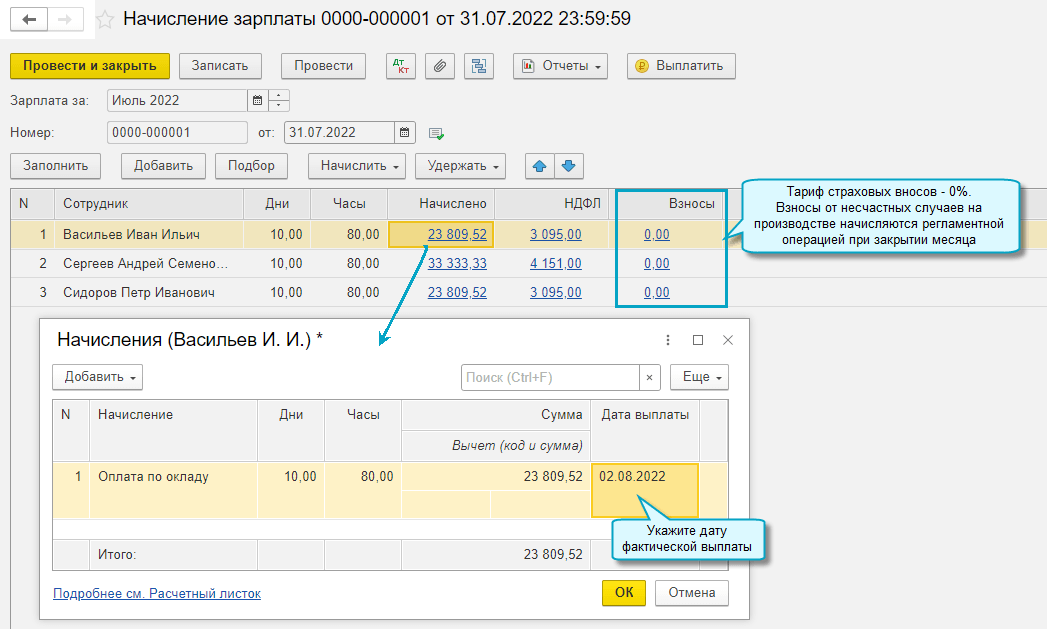The image size is (1047, 629).
Task: Expand the Отчеты dropdown menu
Action: (x=560, y=66)
